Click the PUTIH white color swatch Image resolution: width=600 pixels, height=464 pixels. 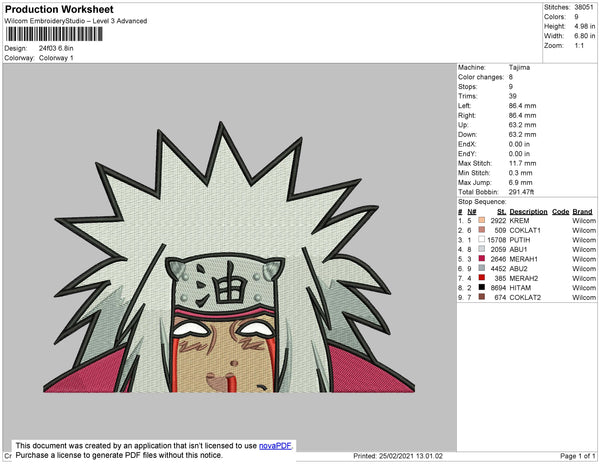(x=481, y=239)
